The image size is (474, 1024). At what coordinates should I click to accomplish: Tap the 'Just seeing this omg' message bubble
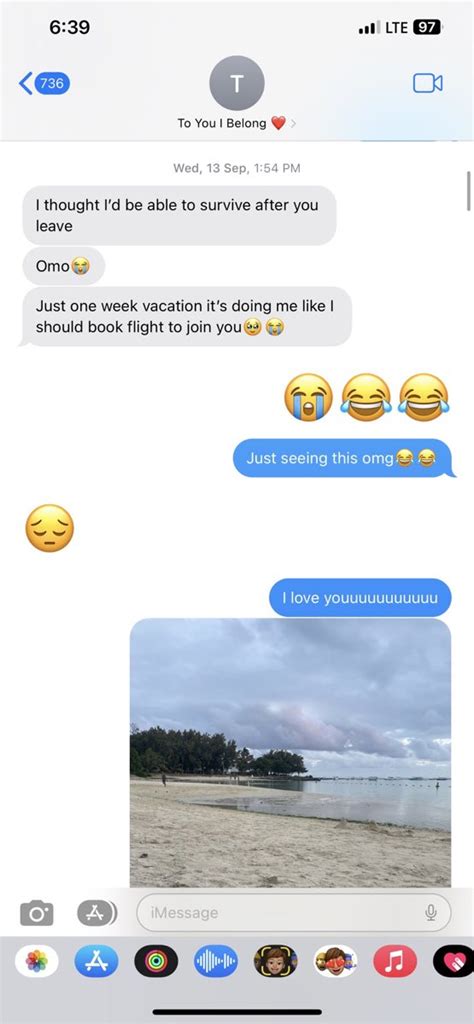tap(344, 458)
